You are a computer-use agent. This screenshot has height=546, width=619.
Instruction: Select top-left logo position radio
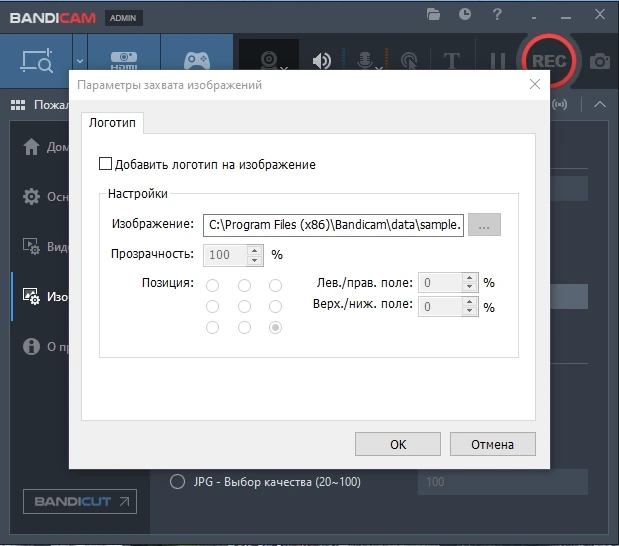point(212,285)
